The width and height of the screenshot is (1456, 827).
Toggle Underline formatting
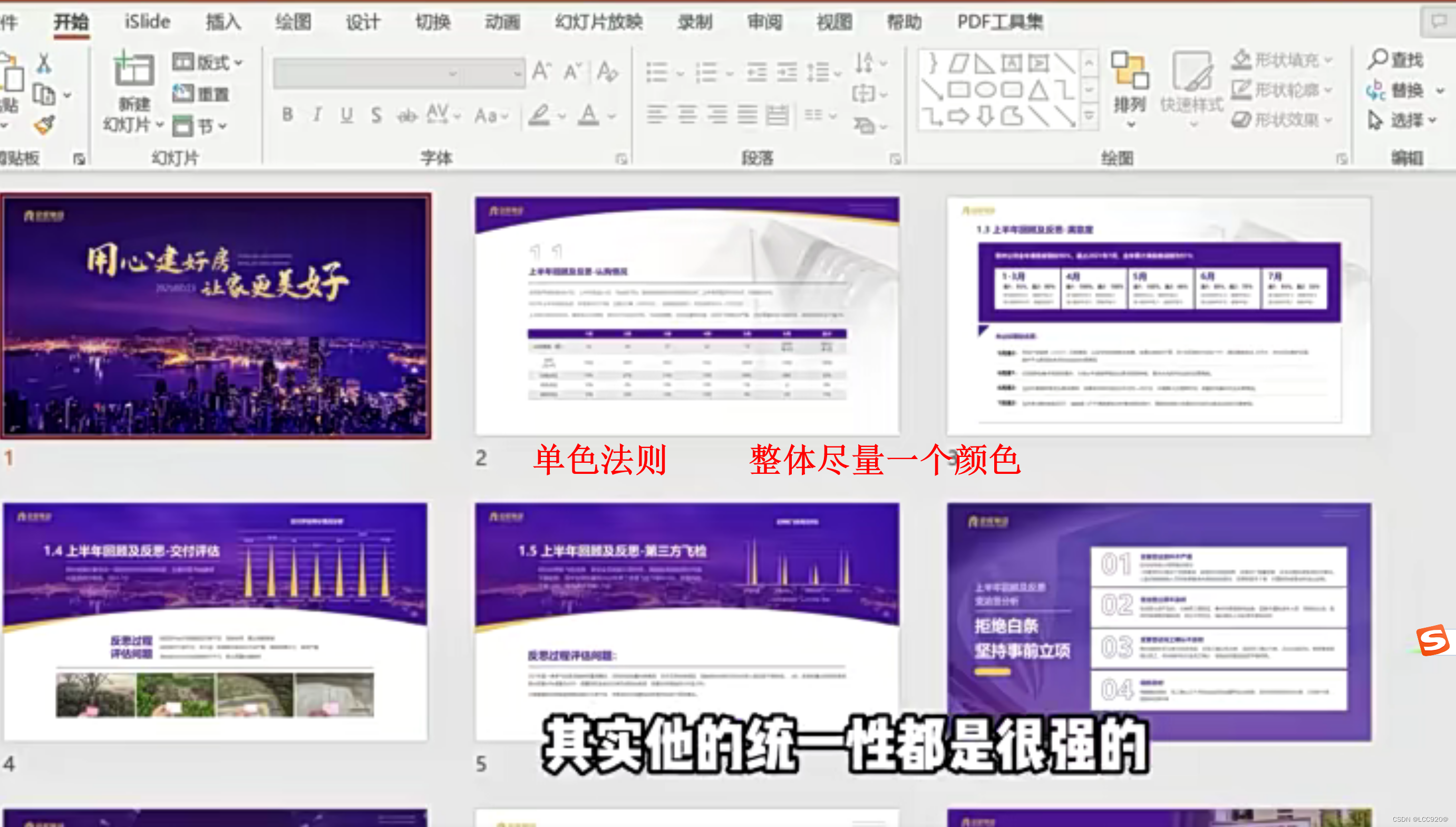[346, 115]
